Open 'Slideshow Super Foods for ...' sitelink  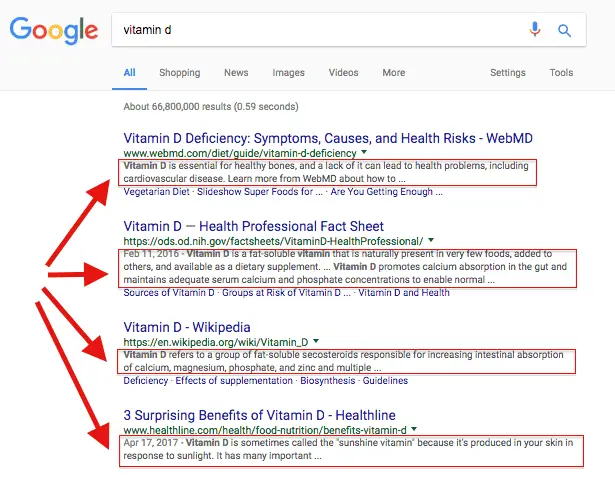(x=260, y=192)
